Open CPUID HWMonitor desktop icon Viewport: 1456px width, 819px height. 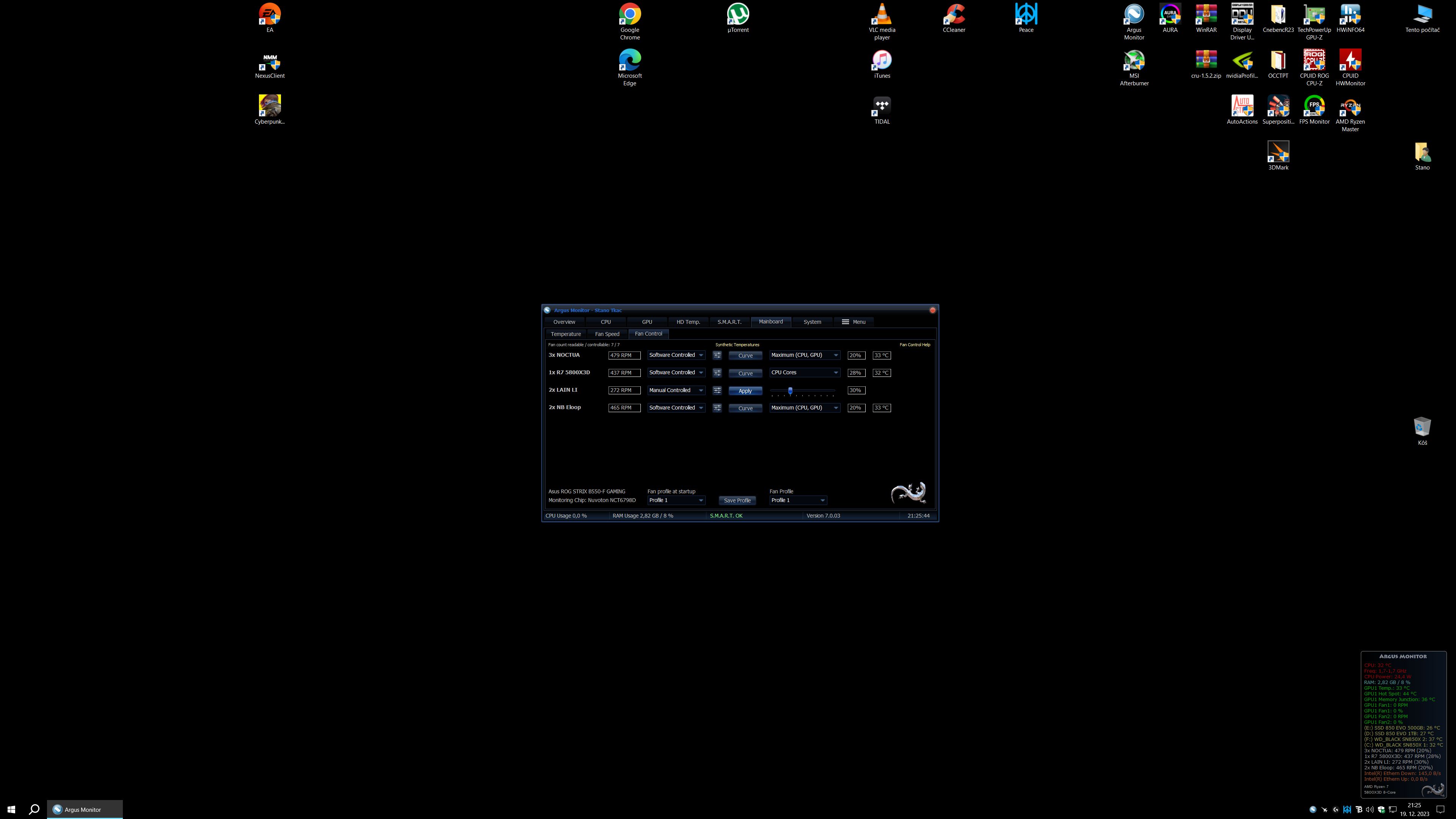pyautogui.click(x=1350, y=60)
